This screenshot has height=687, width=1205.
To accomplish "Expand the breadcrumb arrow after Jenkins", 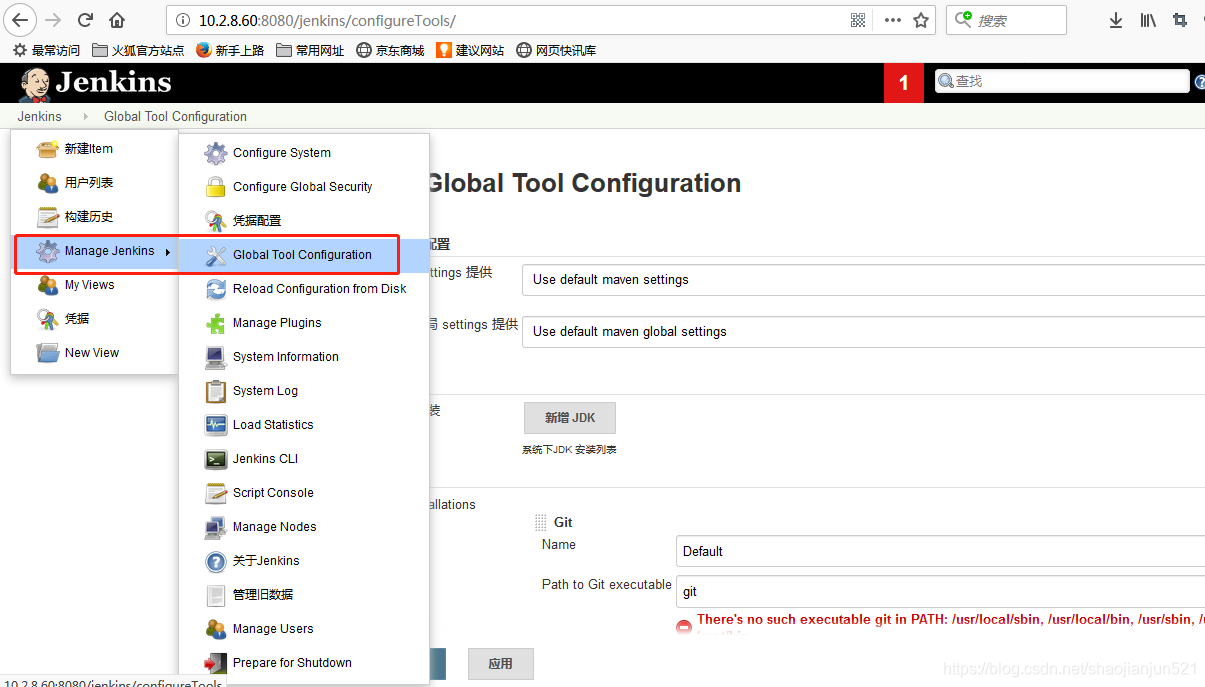I will coord(85,116).
